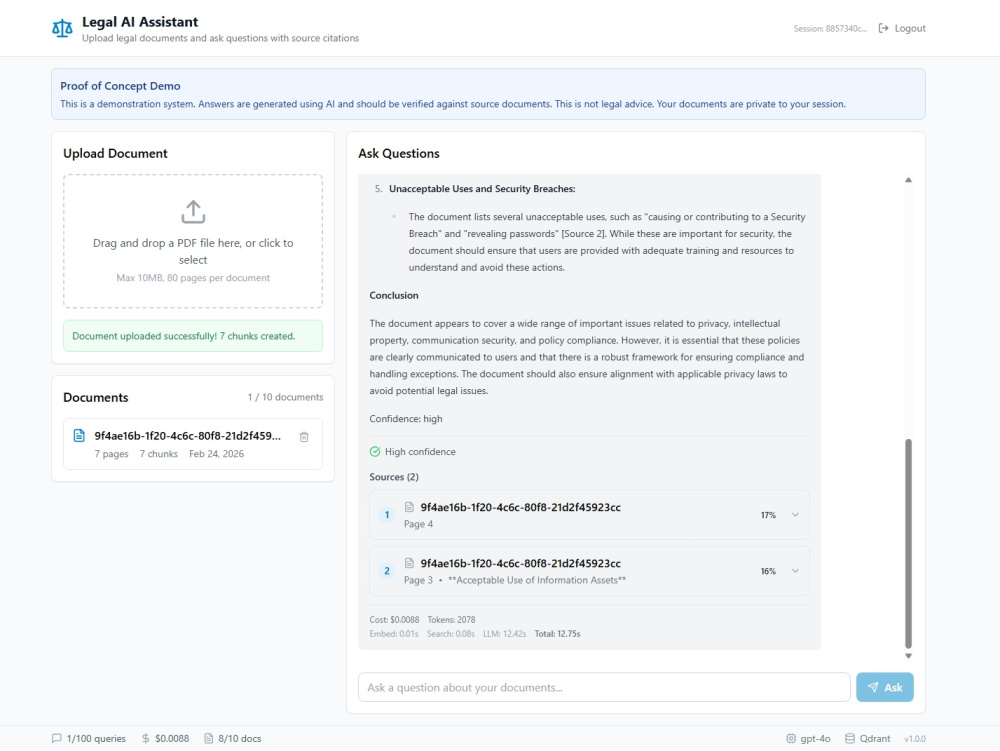Screen dimensions: 1000x751
Task: Click the docs file icon in footer
Action: coord(209,738)
